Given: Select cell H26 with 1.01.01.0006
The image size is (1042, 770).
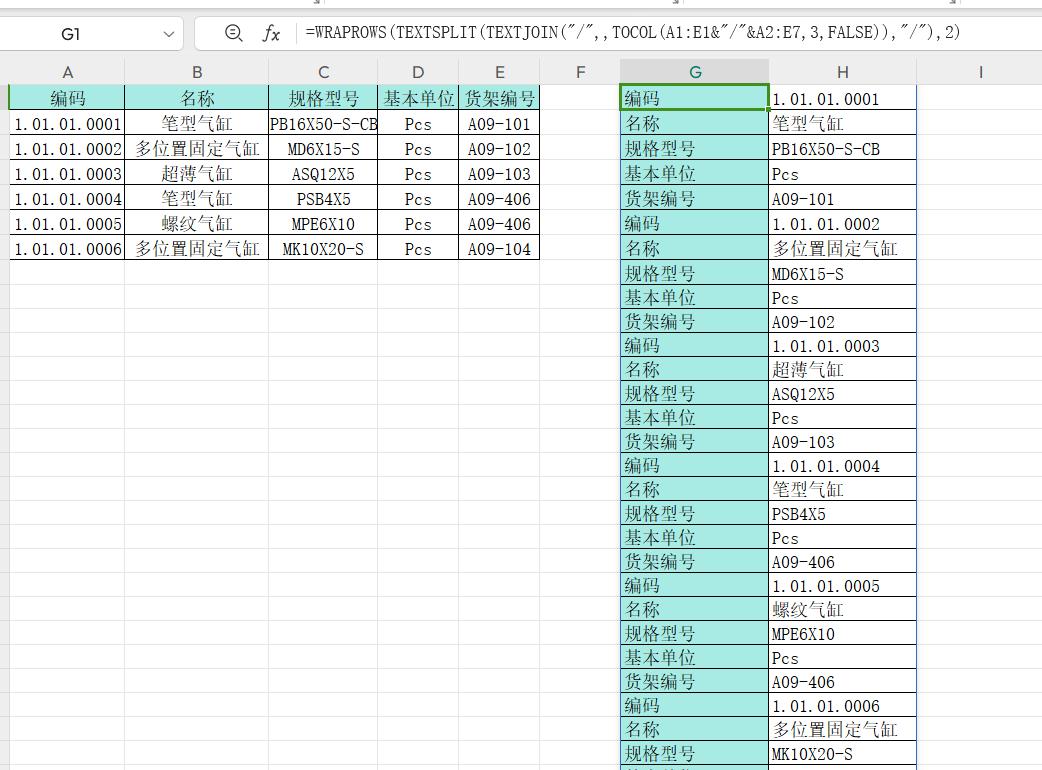Looking at the screenshot, I should [843, 706].
